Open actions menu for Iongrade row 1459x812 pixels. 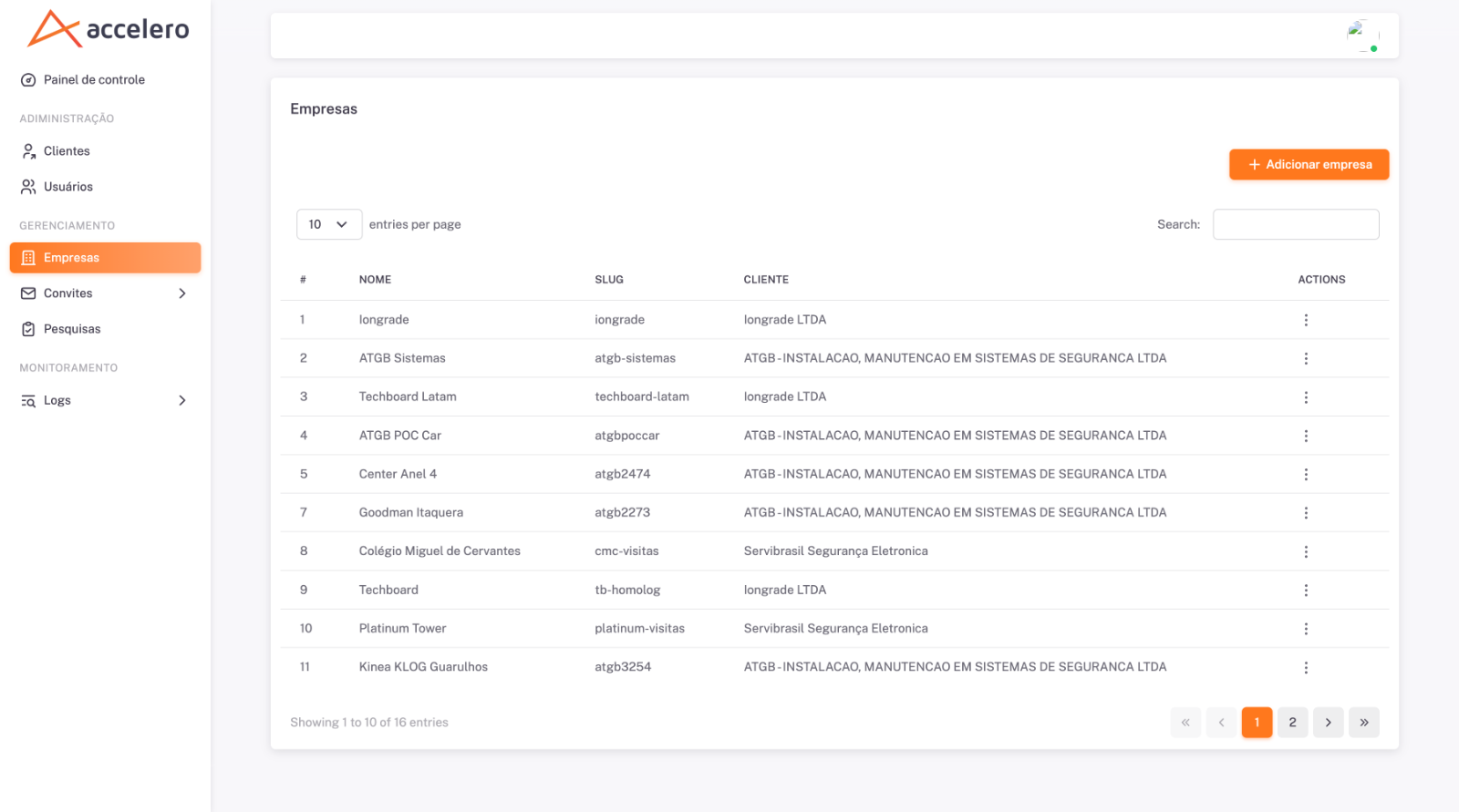click(x=1306, y=320)
